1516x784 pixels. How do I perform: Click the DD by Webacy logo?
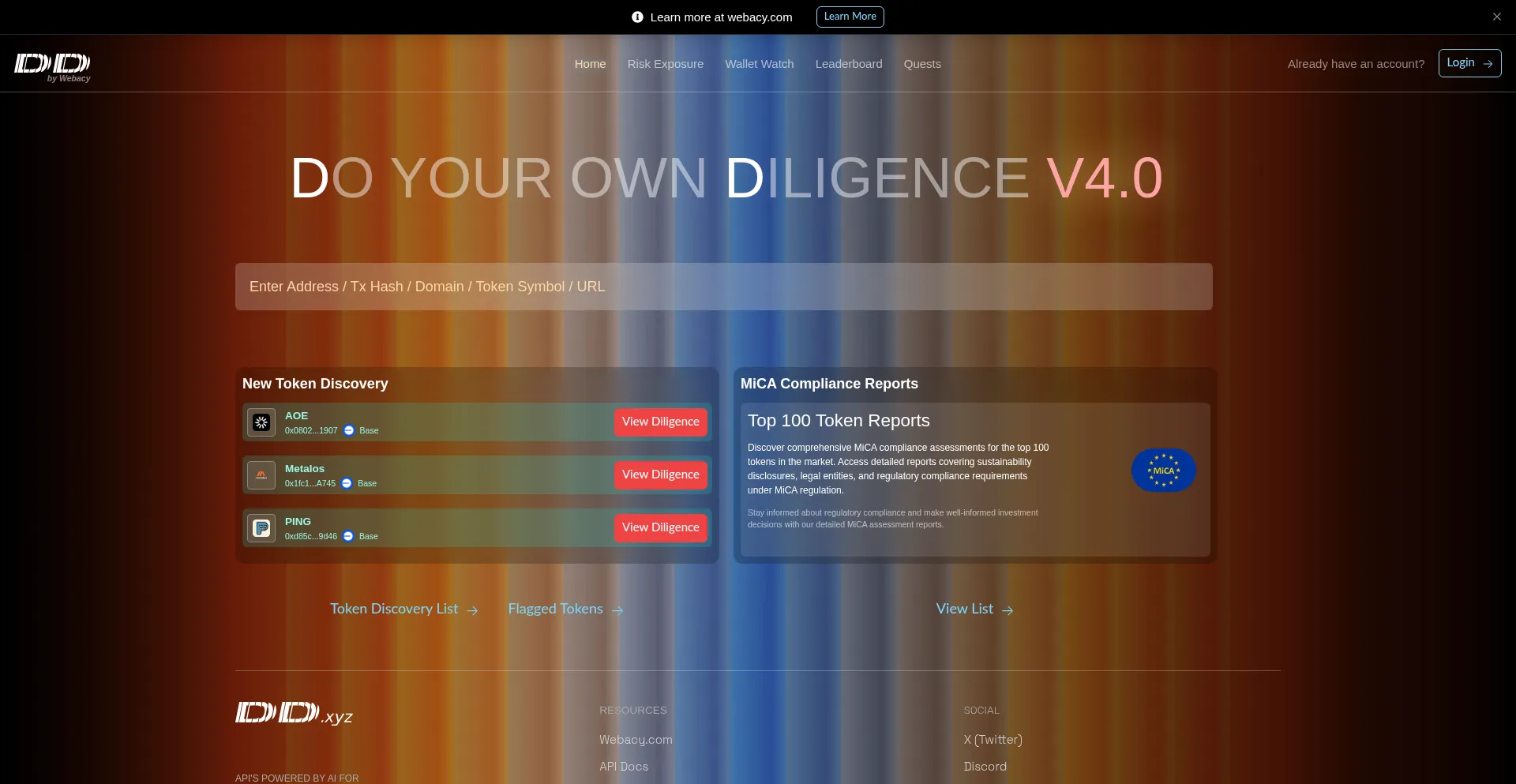click(x=52, y=66)
